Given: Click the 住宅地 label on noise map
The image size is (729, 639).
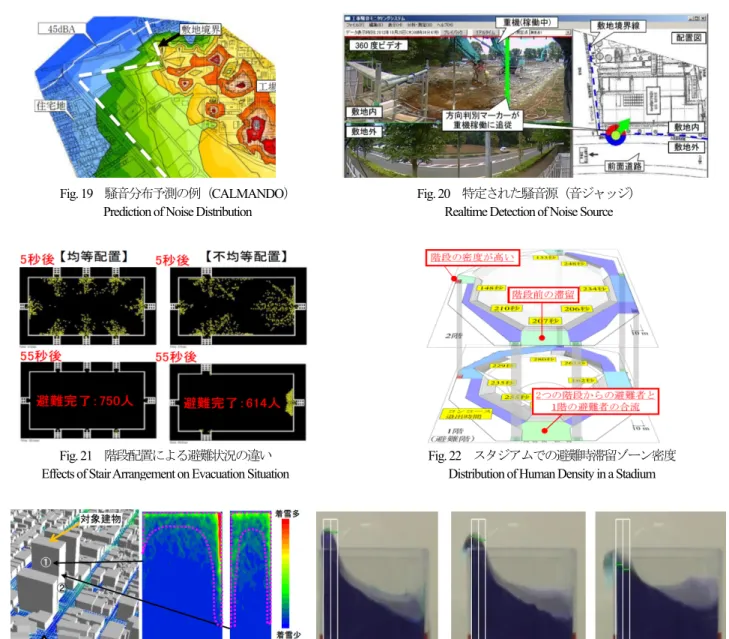Looking at the screenshot, I should tap(51, 106).
